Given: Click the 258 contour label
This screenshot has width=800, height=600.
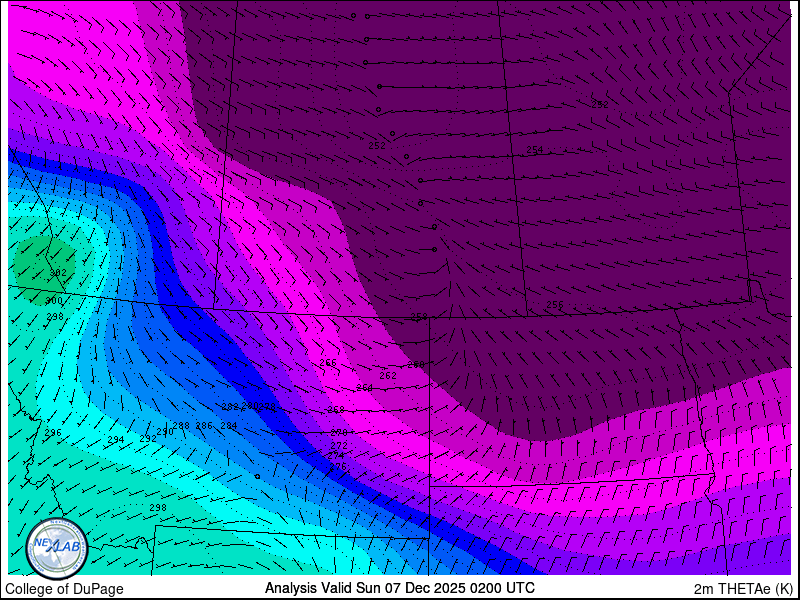Looking at the screenshot, I should (x=419, y=317).
